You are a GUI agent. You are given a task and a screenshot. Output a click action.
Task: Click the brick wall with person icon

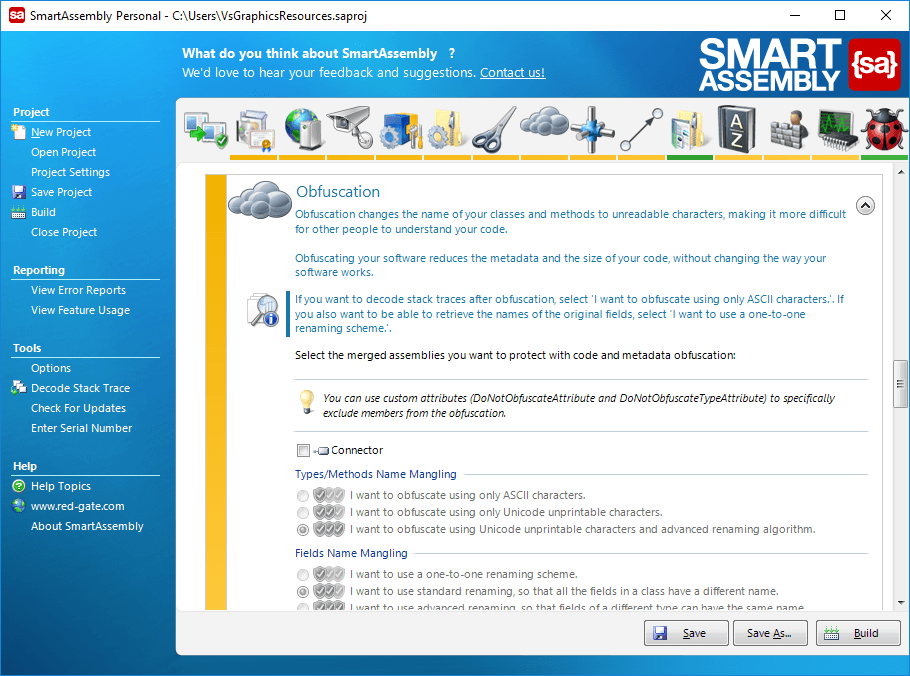[x=788, y=130]
